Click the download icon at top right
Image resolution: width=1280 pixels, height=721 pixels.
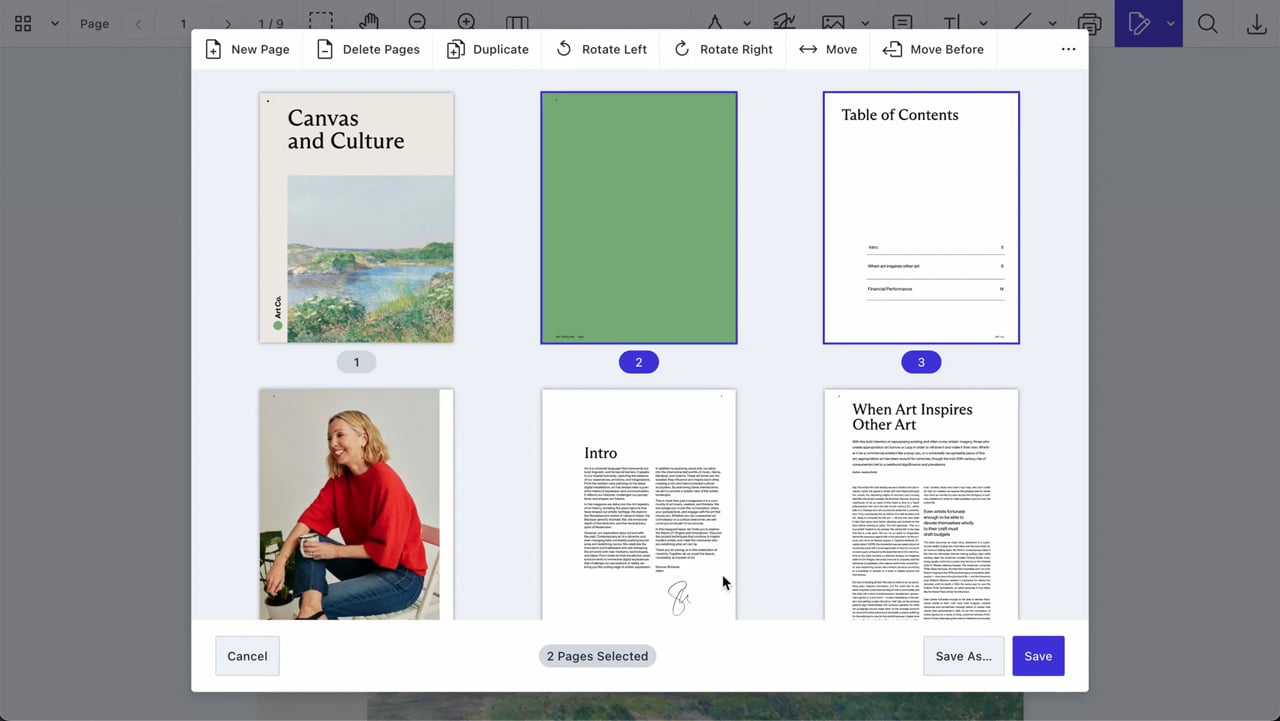[1257, 23]
